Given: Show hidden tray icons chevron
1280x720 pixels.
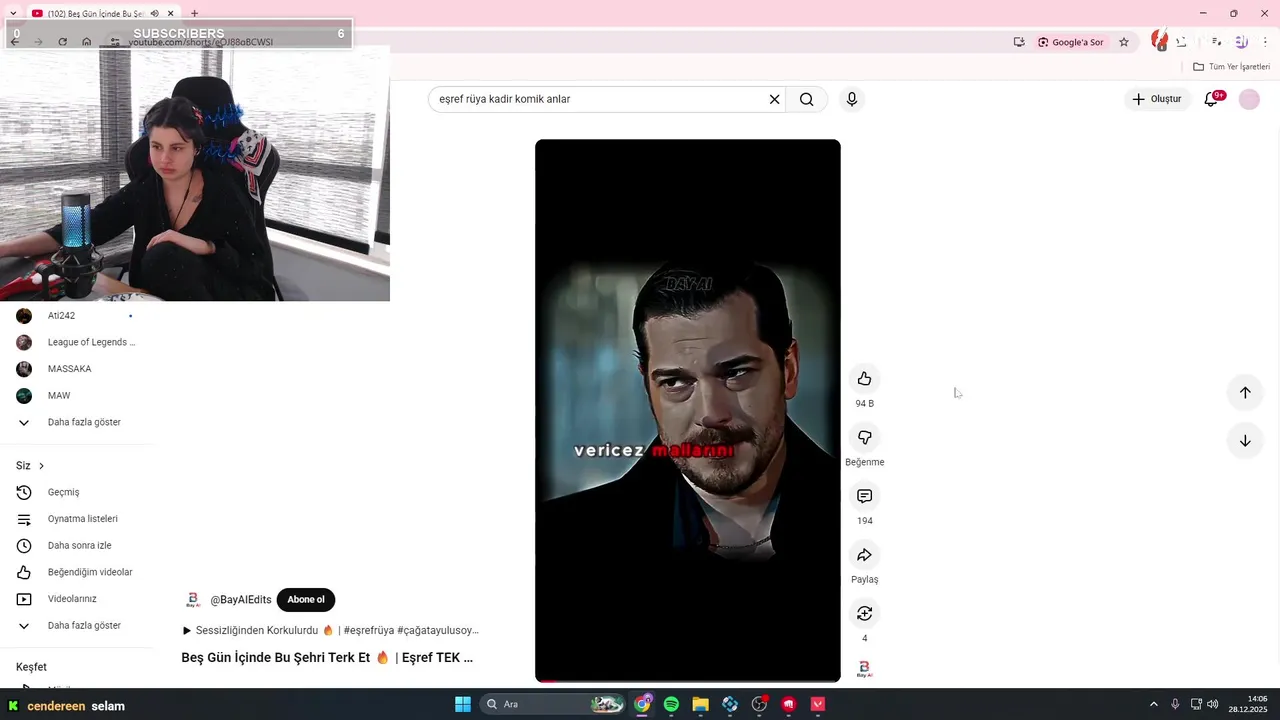Looking at the screenshot, I should point(1153,704).
